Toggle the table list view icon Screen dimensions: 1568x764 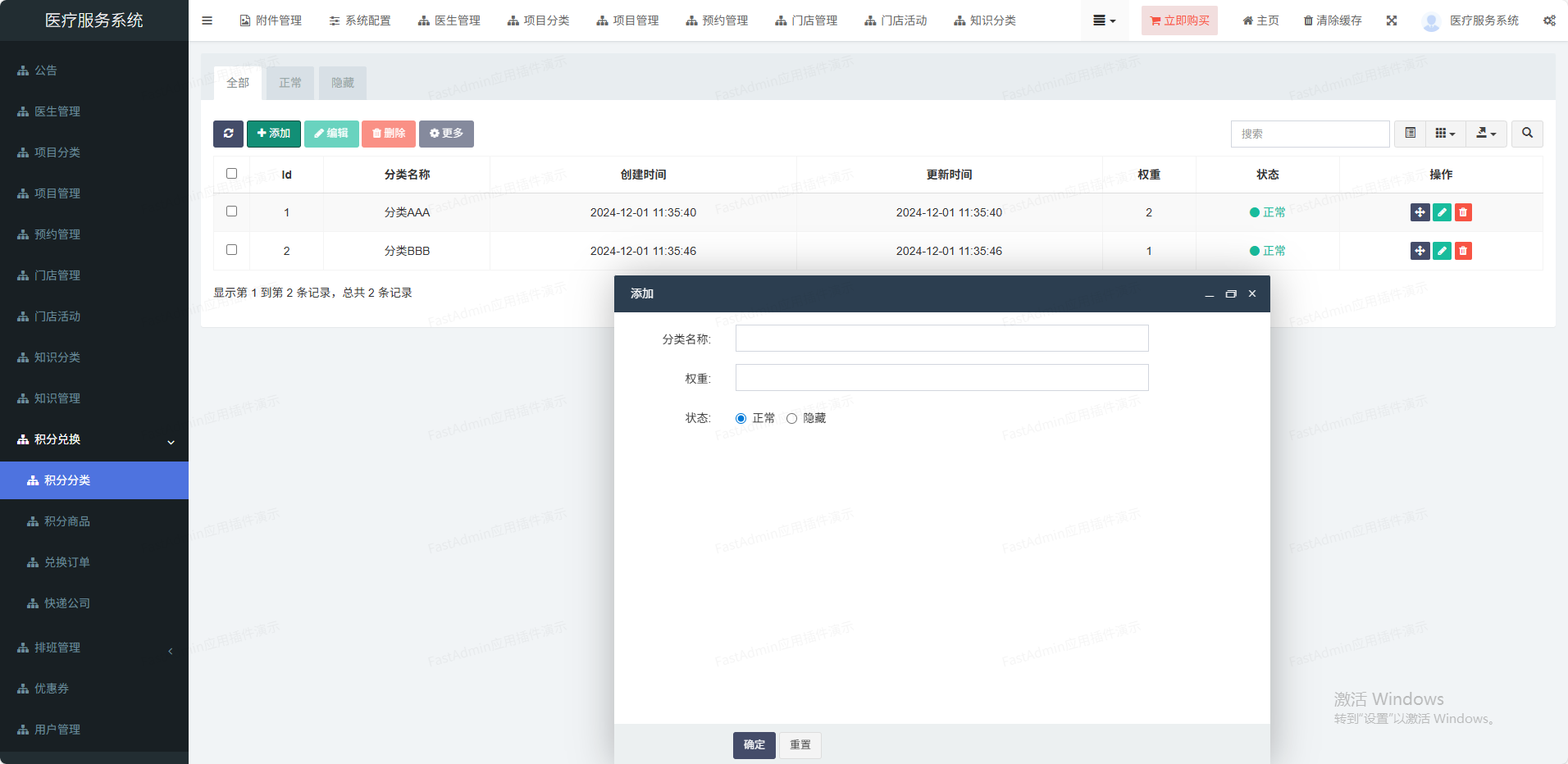1411,134
